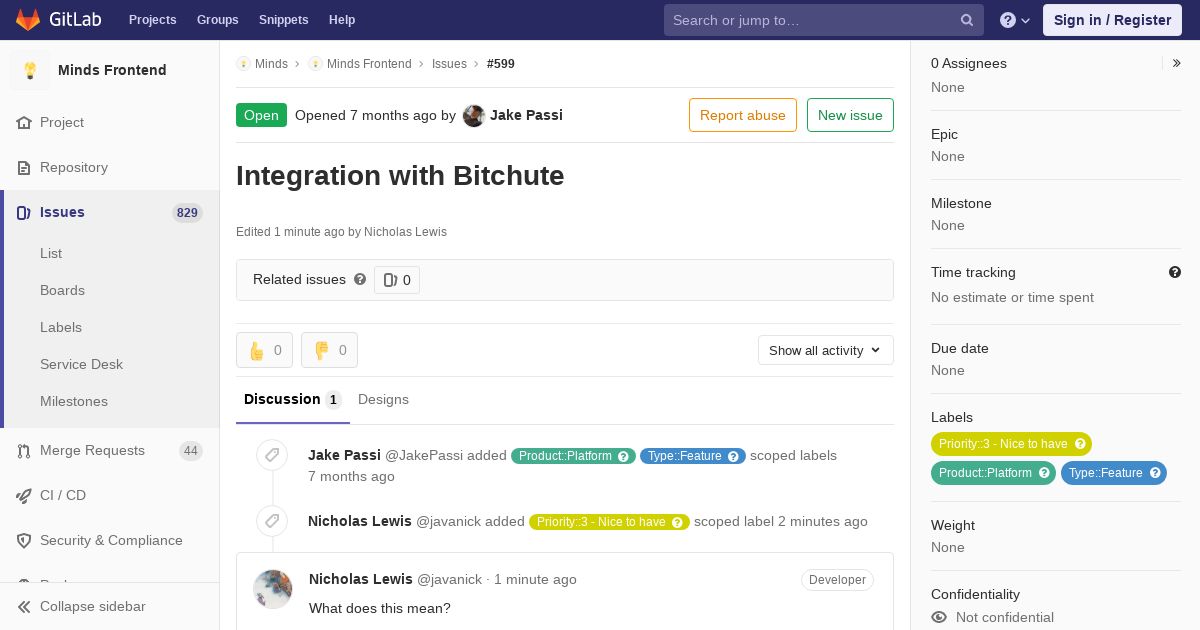Click Minds Frontend breadcrumb link

coord(369,64)
